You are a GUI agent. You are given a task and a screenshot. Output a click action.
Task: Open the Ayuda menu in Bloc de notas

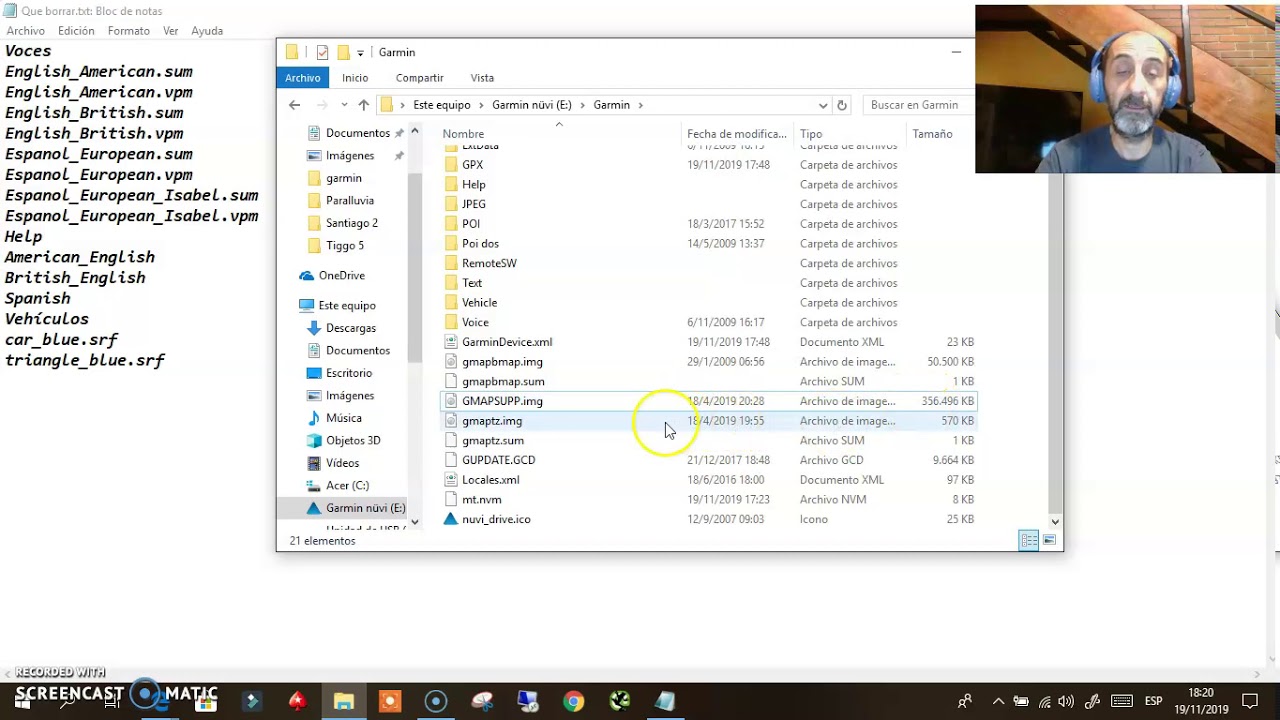point(207,31)
